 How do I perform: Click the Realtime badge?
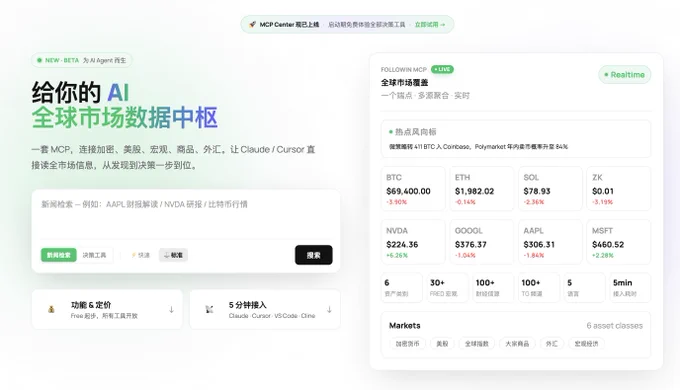(624, 75)
